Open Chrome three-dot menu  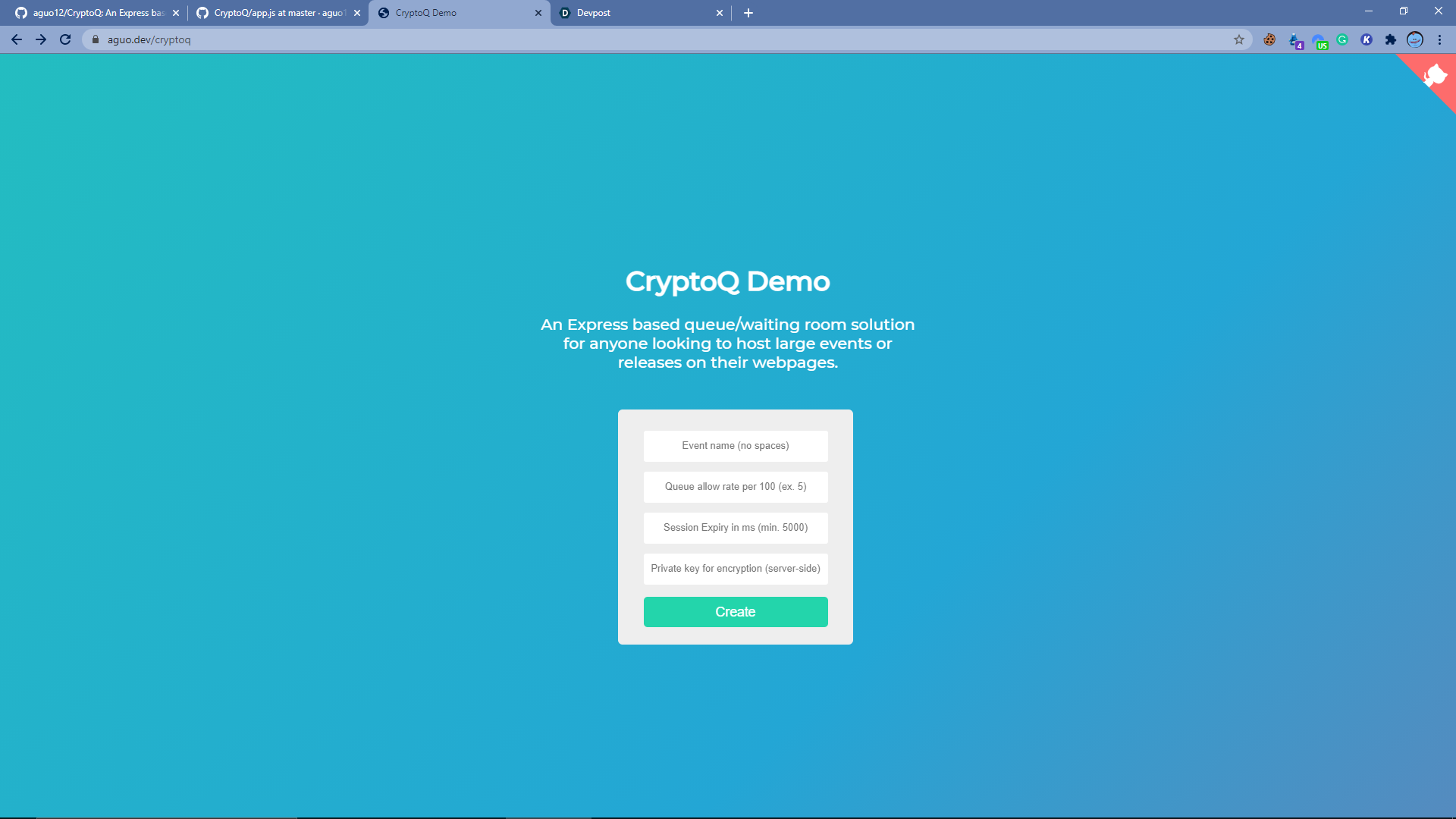[1439, 39]
